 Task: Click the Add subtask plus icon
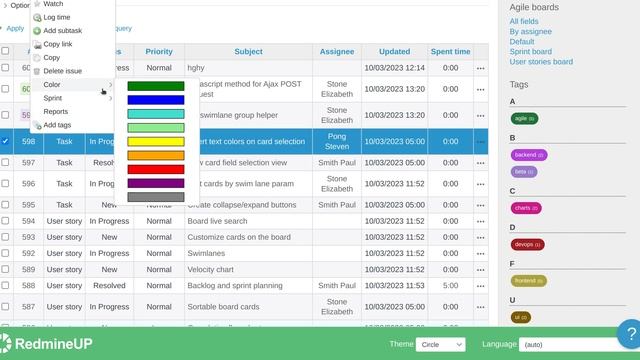(x=37, y=31)
